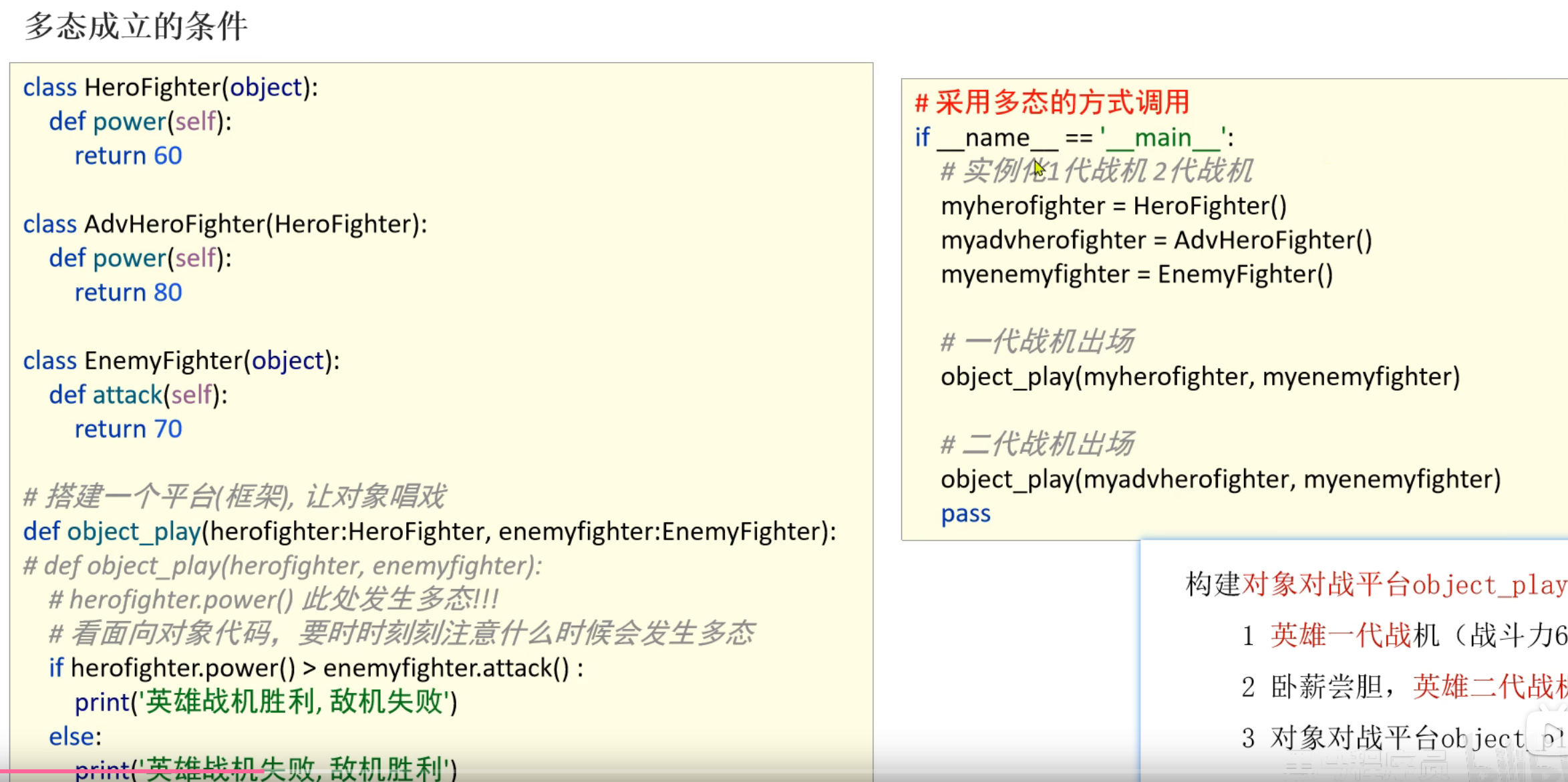Image resolution: width=1568 pixels, height=782 pixels.
Task: Click the red 对象对战平台object_play text
Action: [1403, 585]
